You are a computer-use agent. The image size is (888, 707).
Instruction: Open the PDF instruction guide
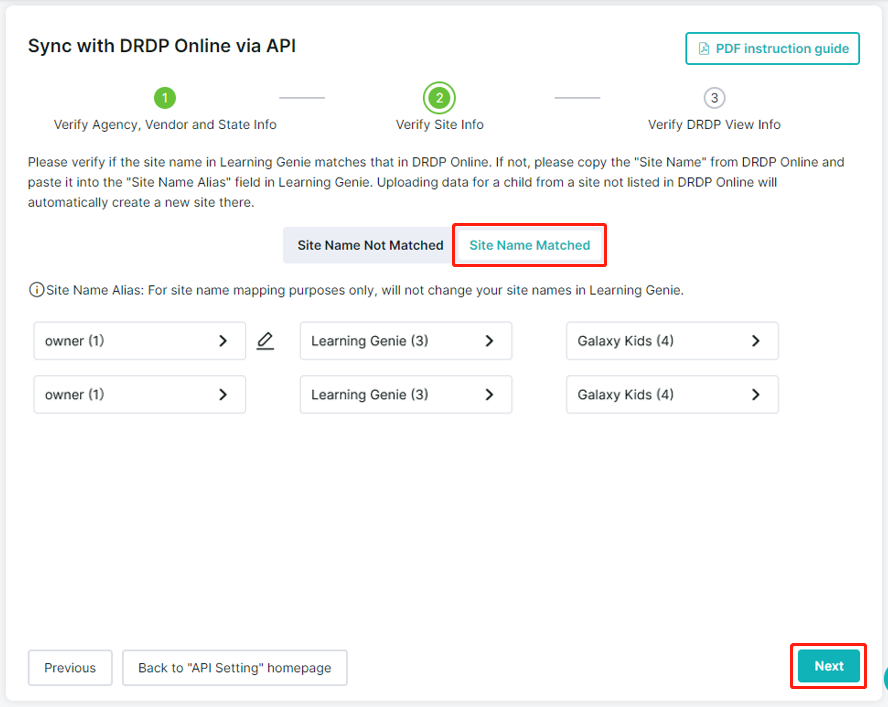tap(772, 48)
